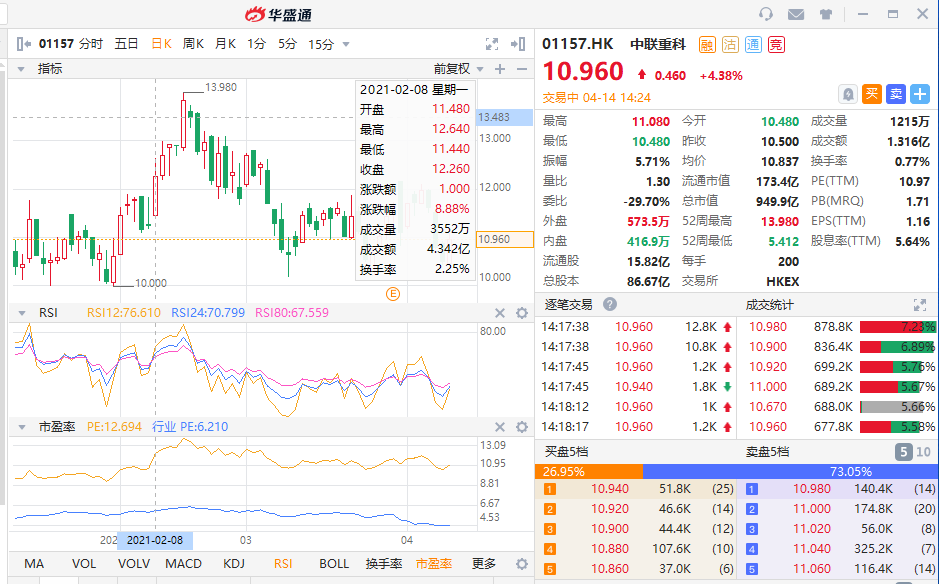Viewport: 939px width, 584px height.
Task: Open RSI indicator settings gear
Action: (522, 313)
